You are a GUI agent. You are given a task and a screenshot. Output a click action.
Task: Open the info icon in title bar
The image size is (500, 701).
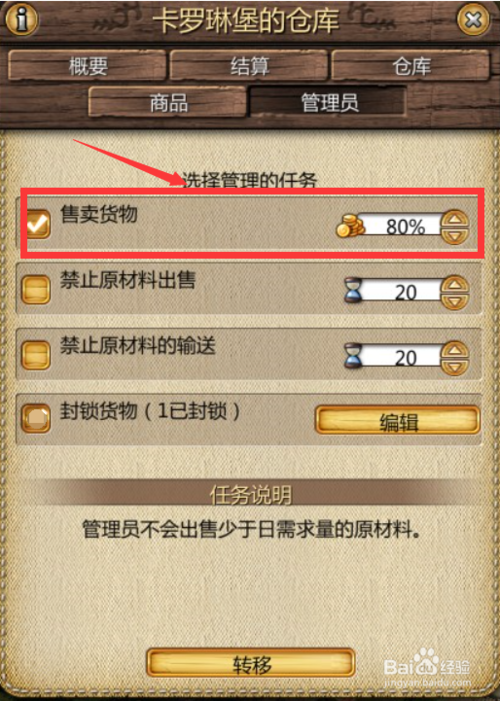tap(21, 19)
